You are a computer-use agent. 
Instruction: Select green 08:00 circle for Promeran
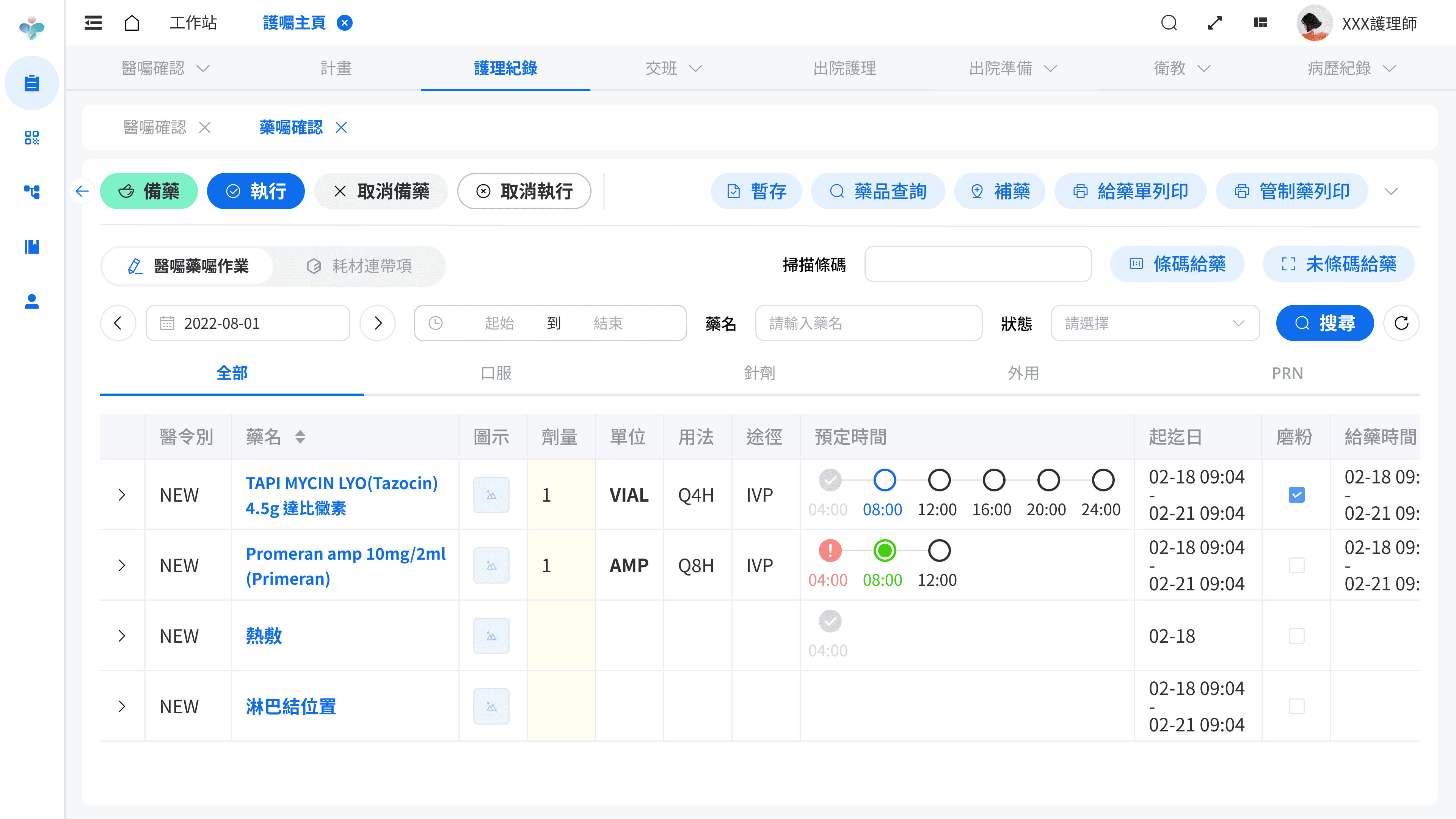click(885, 551)
